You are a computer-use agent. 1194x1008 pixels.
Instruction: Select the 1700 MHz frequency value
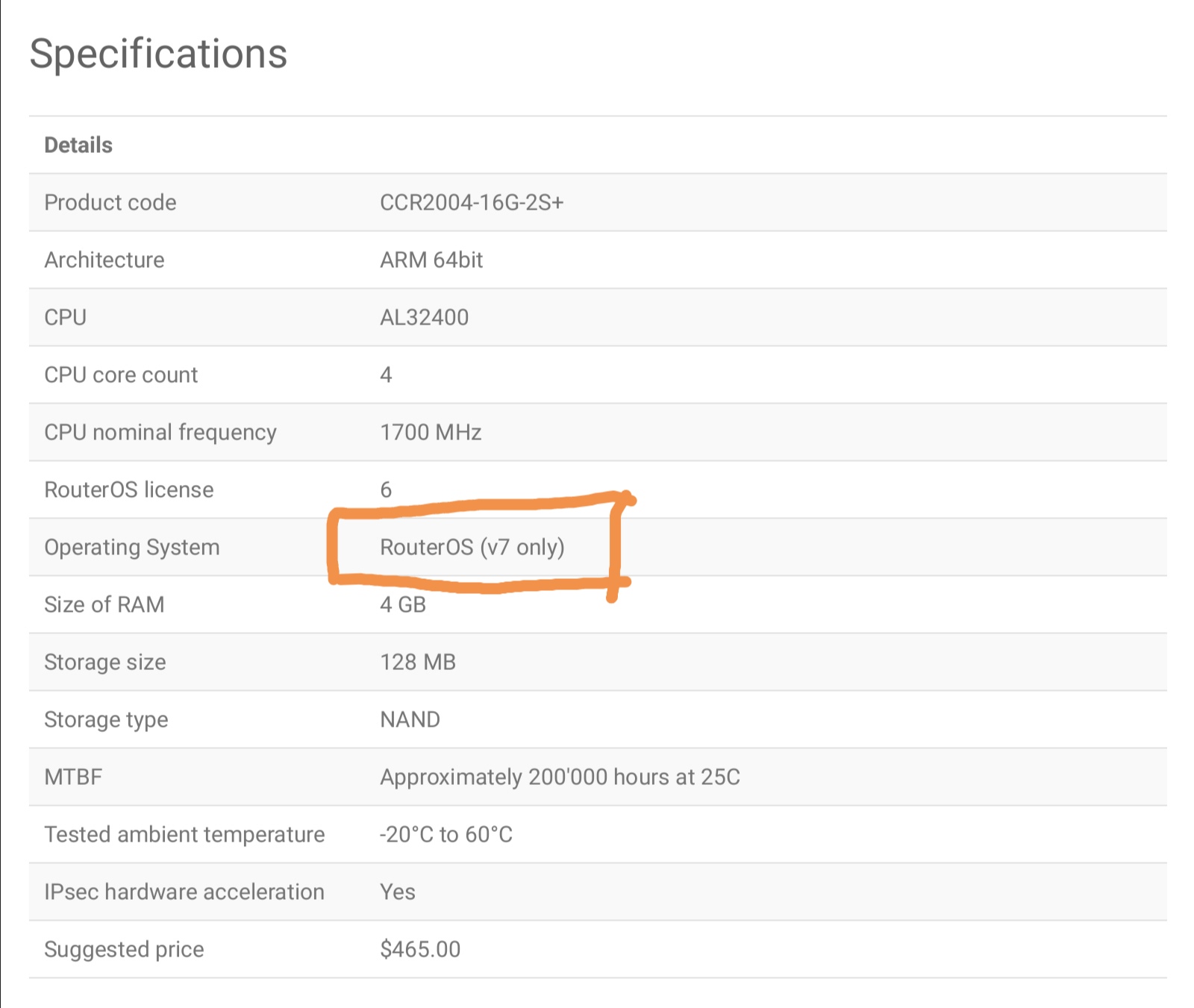tap(431, 432)
